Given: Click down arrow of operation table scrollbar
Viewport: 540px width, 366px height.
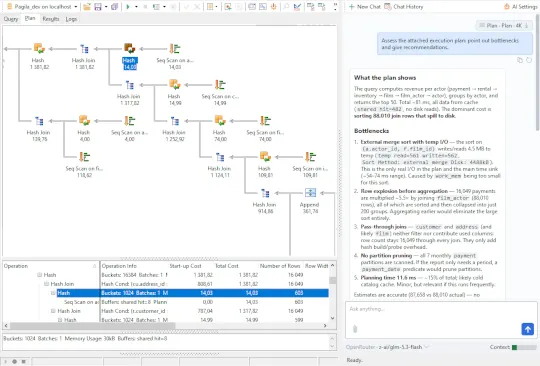Looking at the screenshot, I should 332,318.
